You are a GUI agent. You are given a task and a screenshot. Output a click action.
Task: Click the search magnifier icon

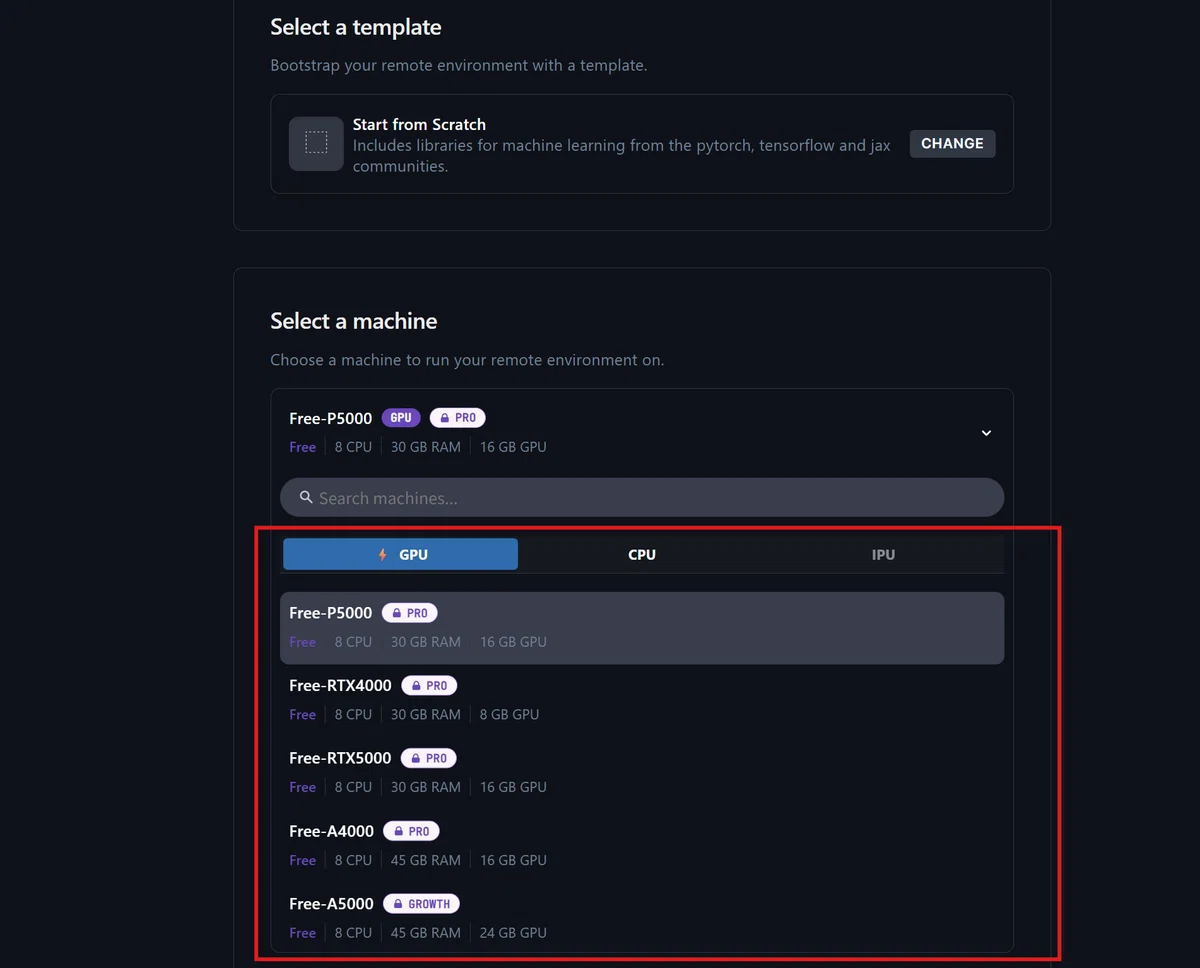point(306,497)
